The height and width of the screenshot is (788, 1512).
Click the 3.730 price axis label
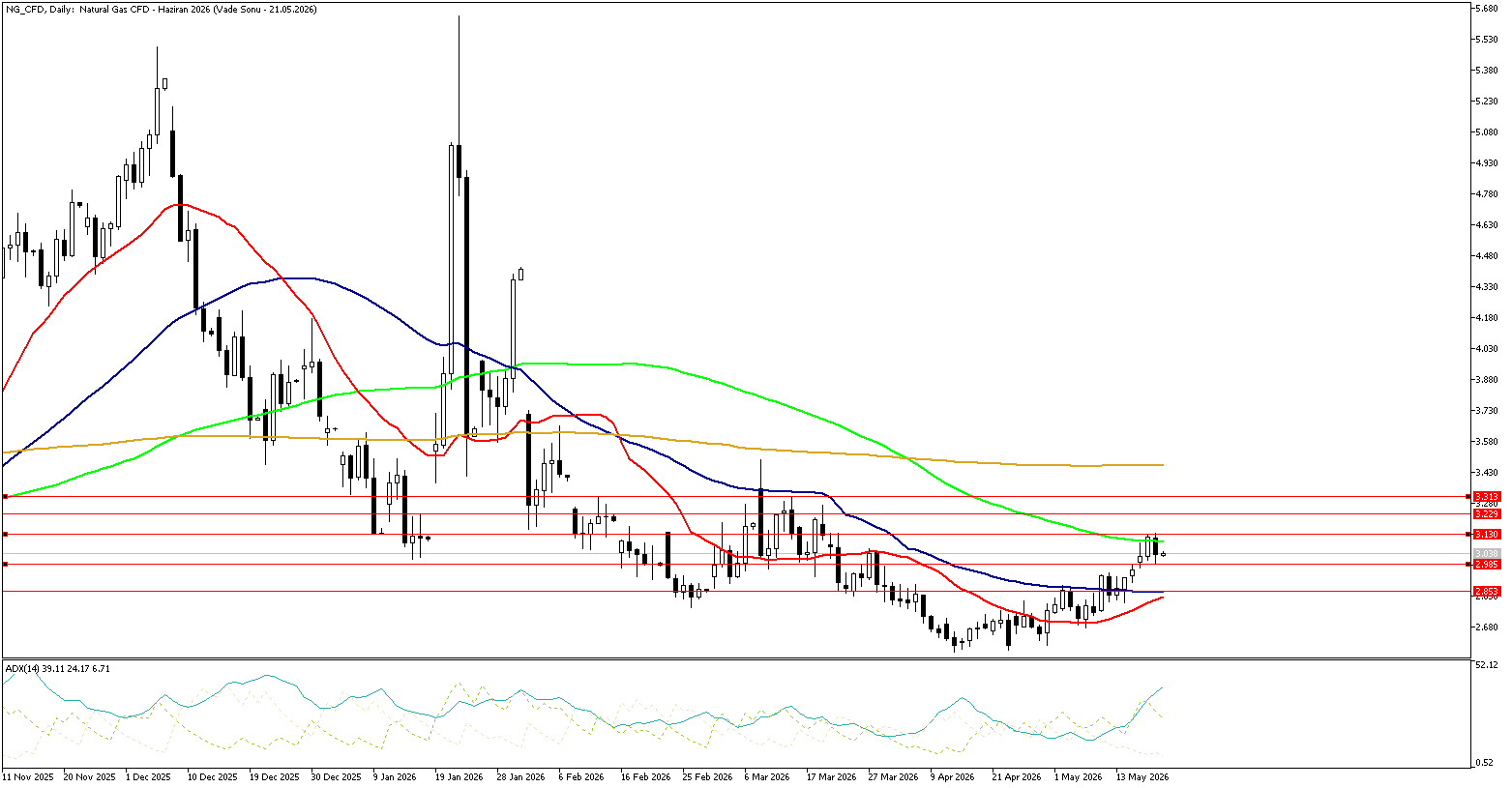[x=1487, y=411]
